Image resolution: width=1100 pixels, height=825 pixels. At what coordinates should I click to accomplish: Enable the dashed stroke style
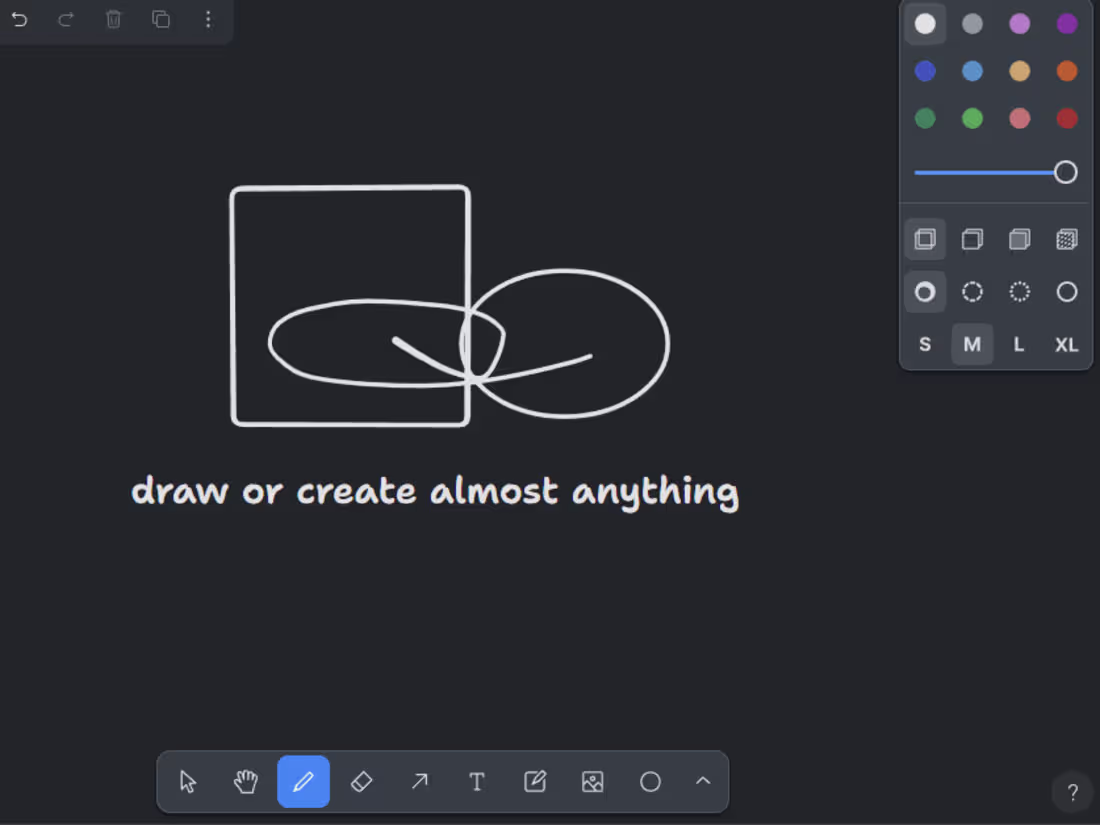972,291
